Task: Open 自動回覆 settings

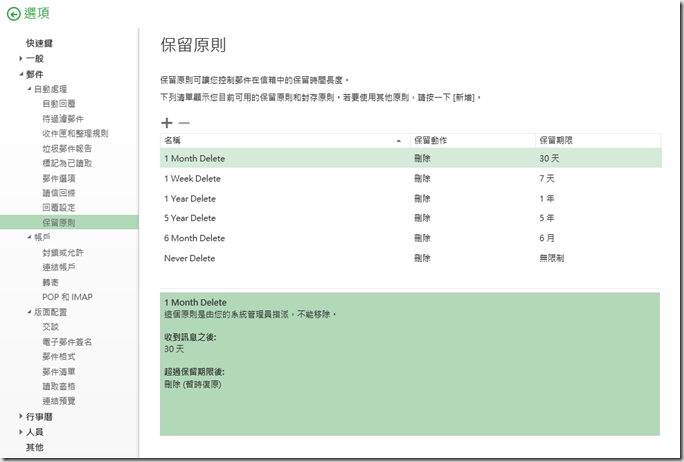Action: coord(58,103)
